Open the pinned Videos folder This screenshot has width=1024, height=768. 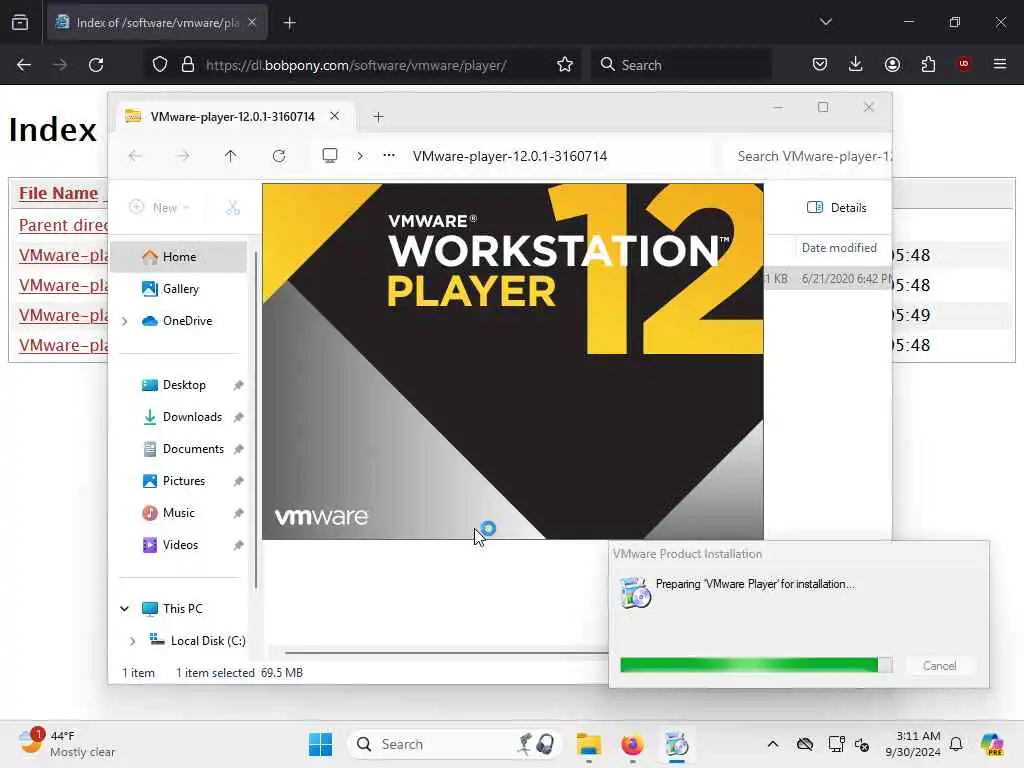point(180,545)
